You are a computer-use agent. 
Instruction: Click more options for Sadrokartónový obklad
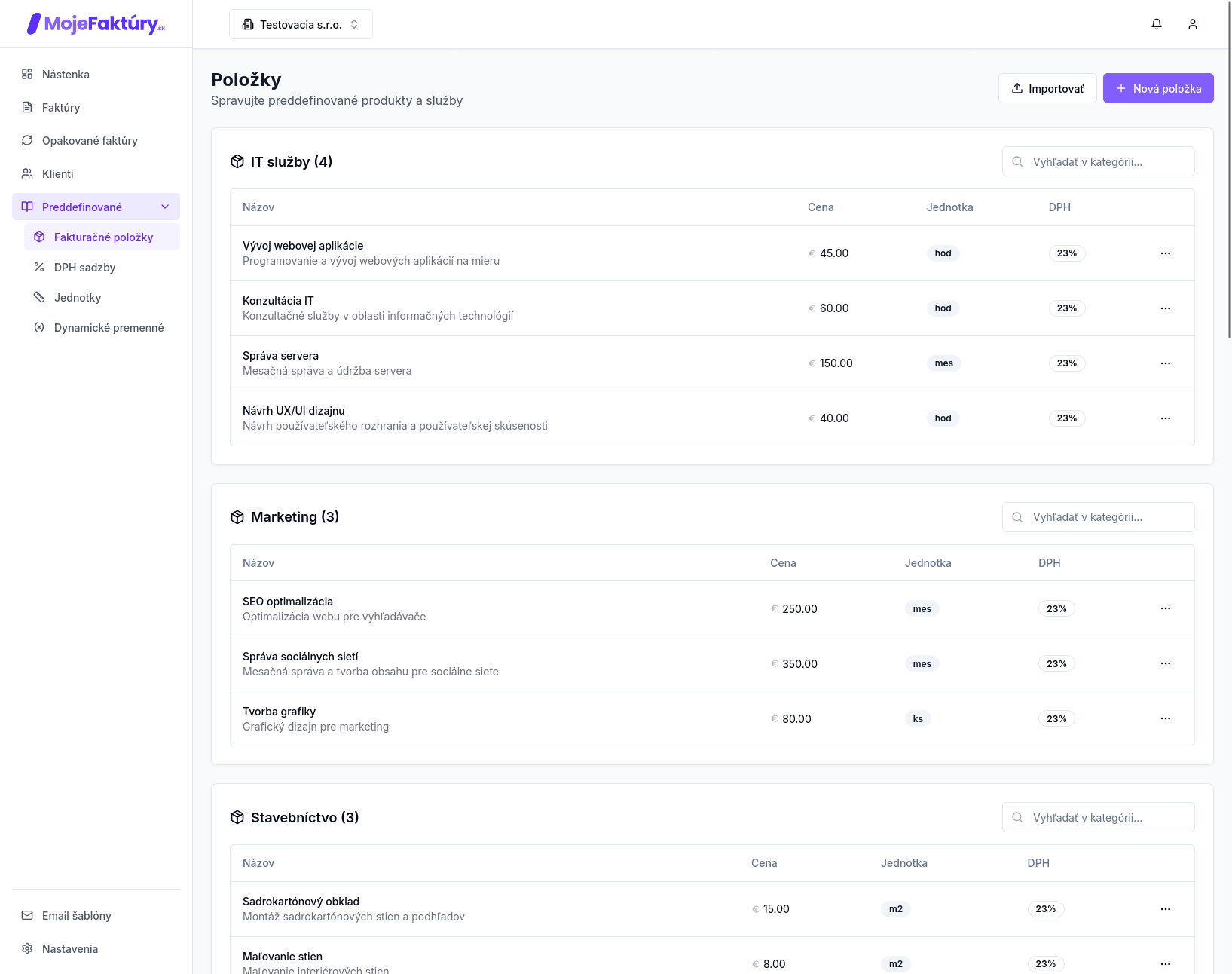pos(1166,909)
